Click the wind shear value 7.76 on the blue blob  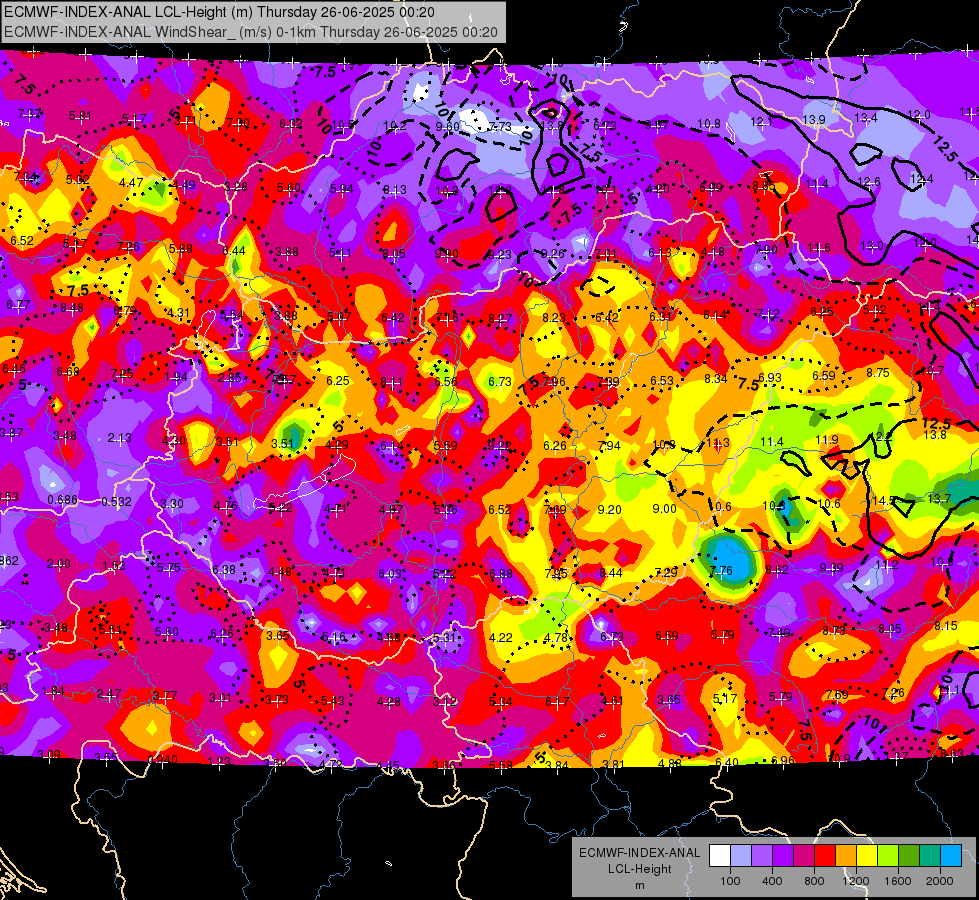tap(721, 570)
